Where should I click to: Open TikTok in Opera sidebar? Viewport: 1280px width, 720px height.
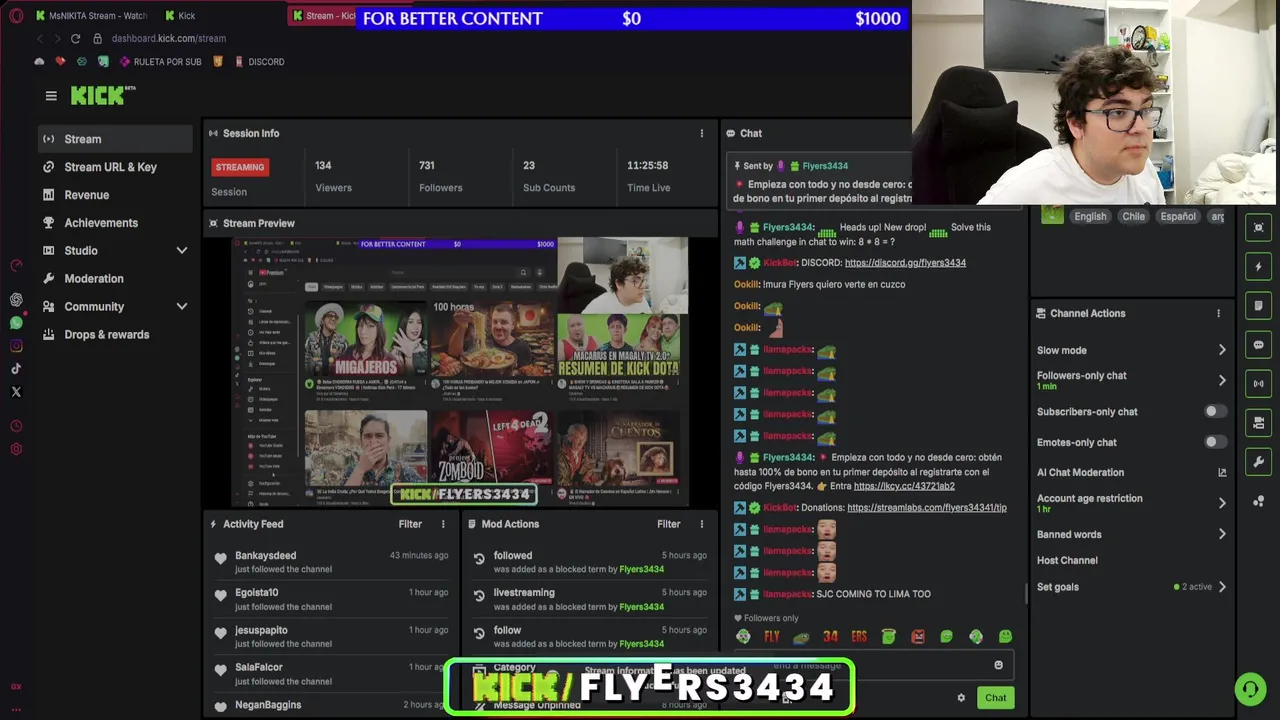click(x=16, y=369)
